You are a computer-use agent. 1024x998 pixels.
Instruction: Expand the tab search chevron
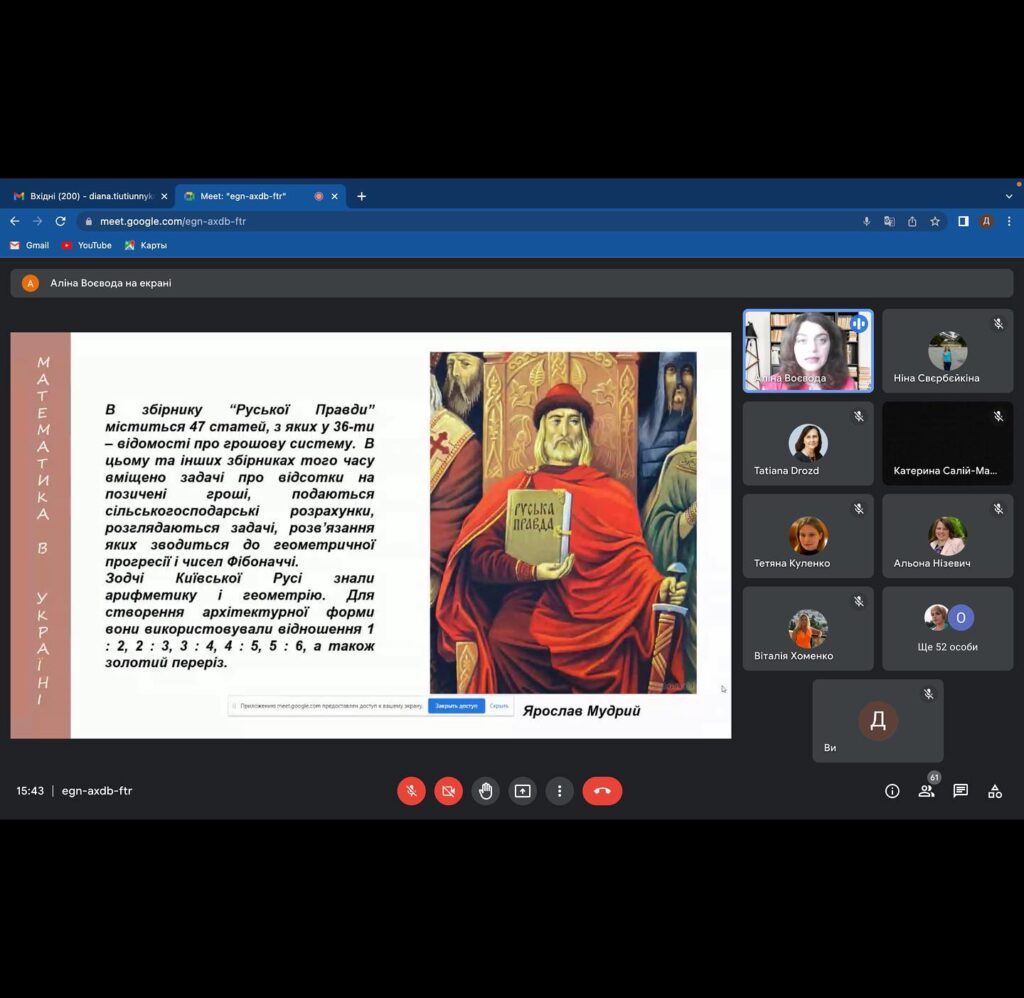[1009, 196]
